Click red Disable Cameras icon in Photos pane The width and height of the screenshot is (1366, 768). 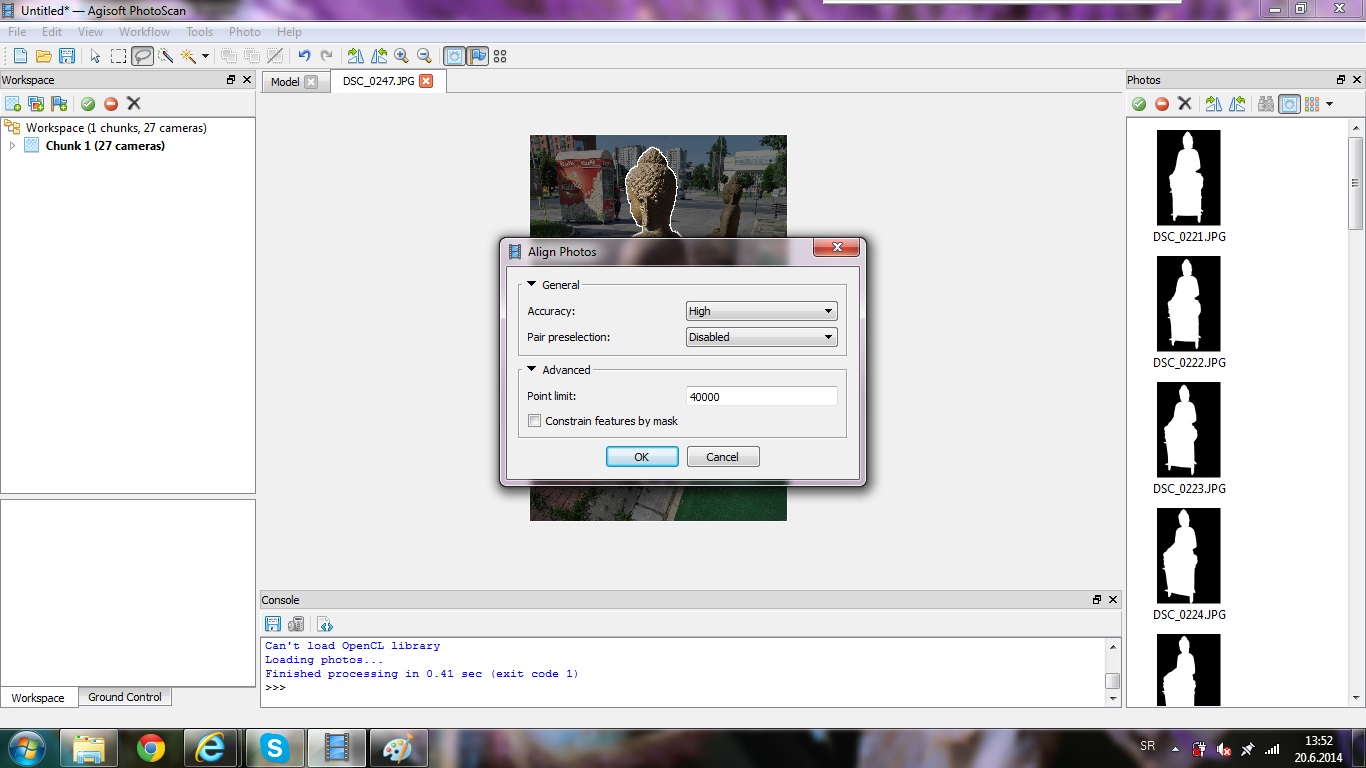pos(1162,104)
